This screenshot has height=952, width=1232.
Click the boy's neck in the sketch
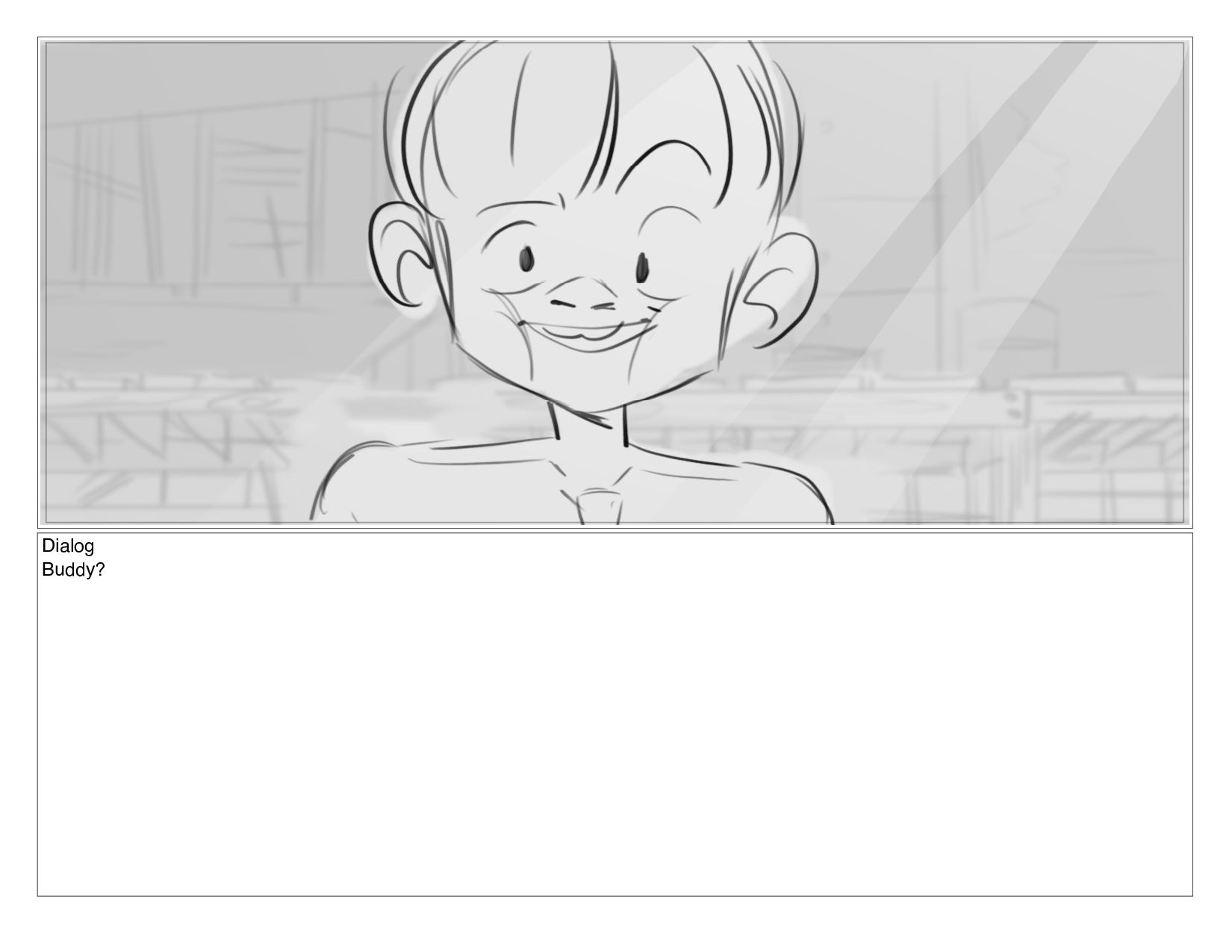(x=588, y=424)
